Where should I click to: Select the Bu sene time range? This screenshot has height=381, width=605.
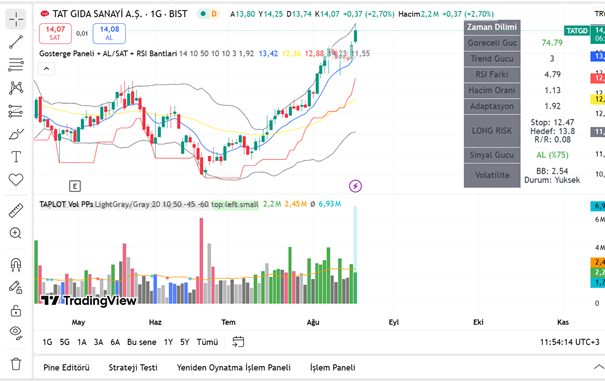(x=142, y=342)
